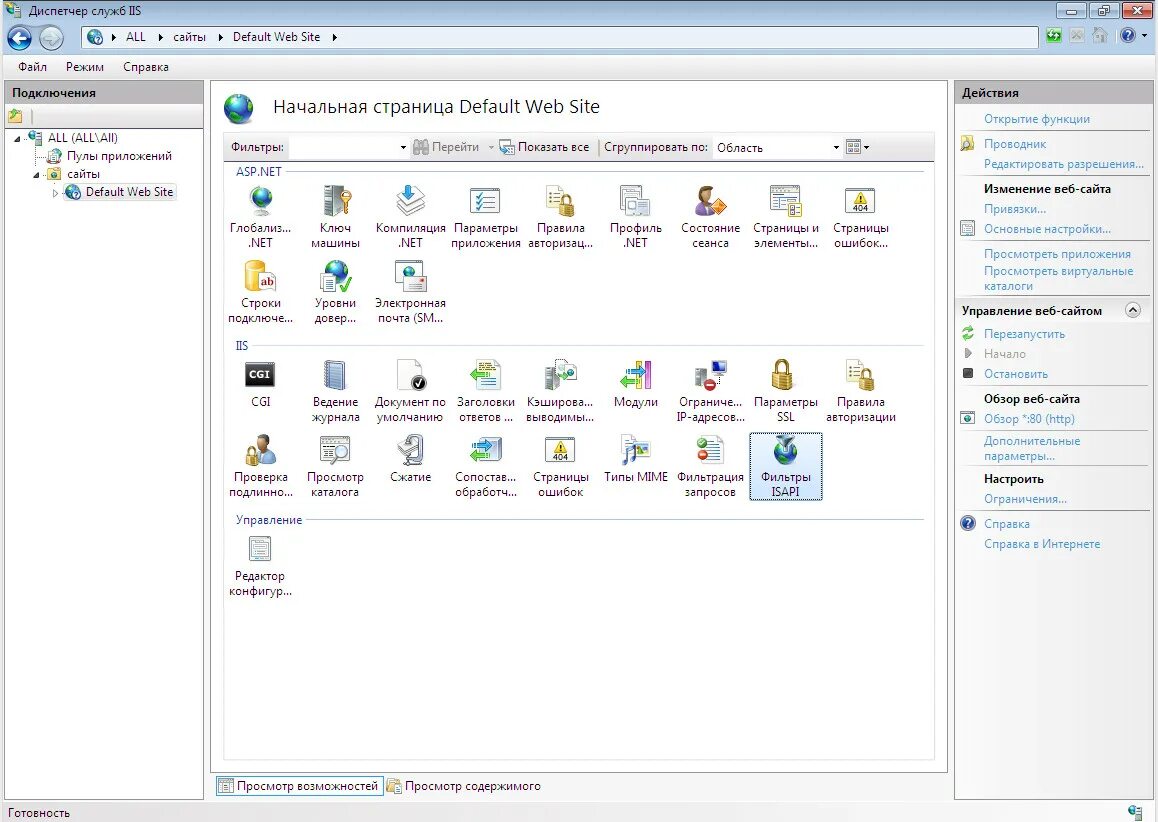
Task: Switch to Просмотр возможностей tab
Action: 300,786
